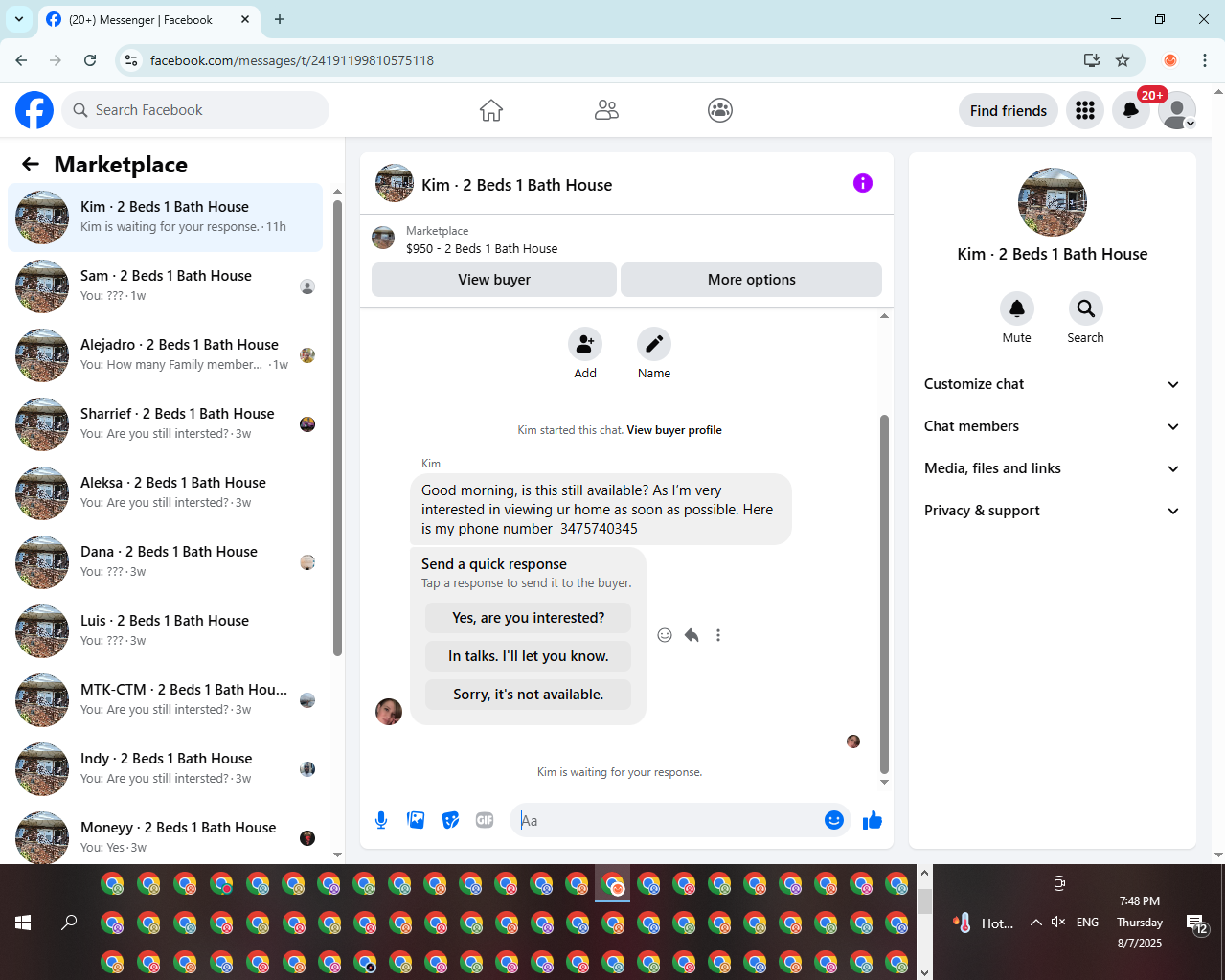Send quick response 'In talks. I'll let you know.'

click(x=529, y=656)
